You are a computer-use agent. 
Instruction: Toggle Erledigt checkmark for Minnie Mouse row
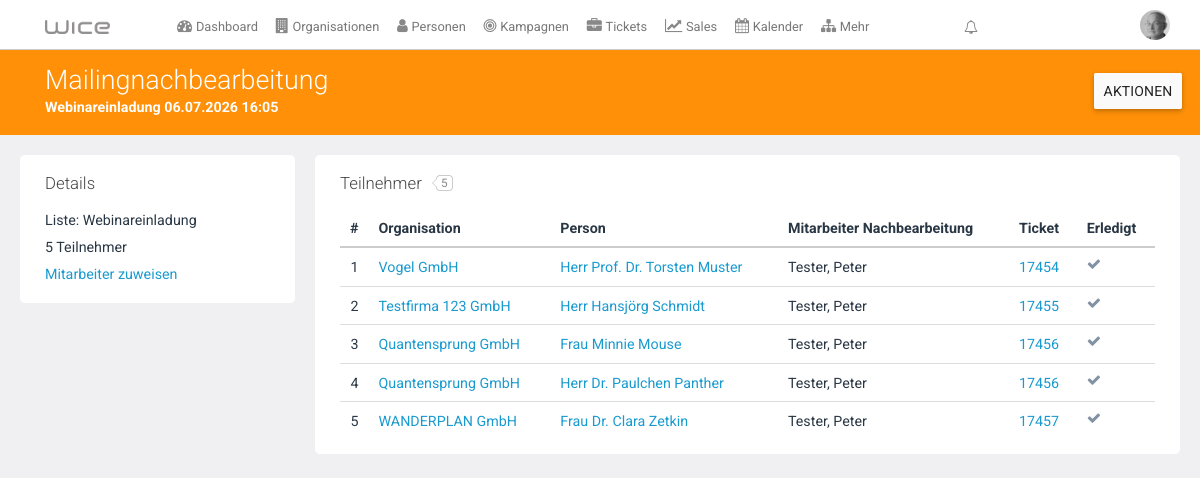pyautogui.click(x=1094, y=342)
